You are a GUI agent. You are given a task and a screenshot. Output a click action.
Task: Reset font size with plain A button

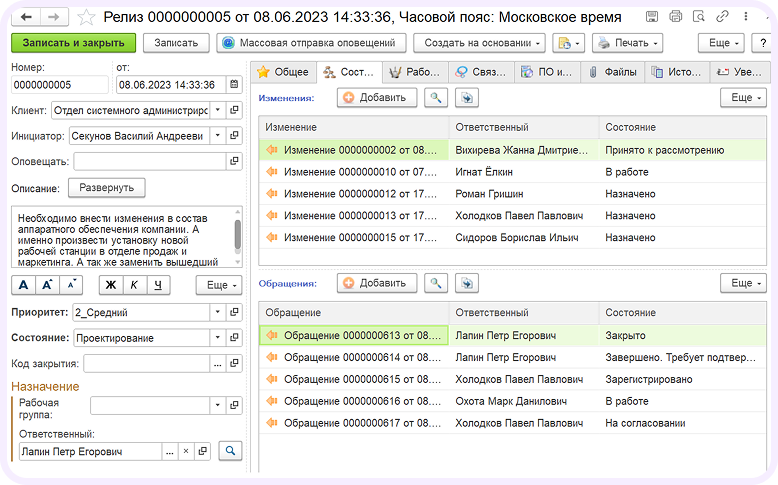click(x=23, y=285)
